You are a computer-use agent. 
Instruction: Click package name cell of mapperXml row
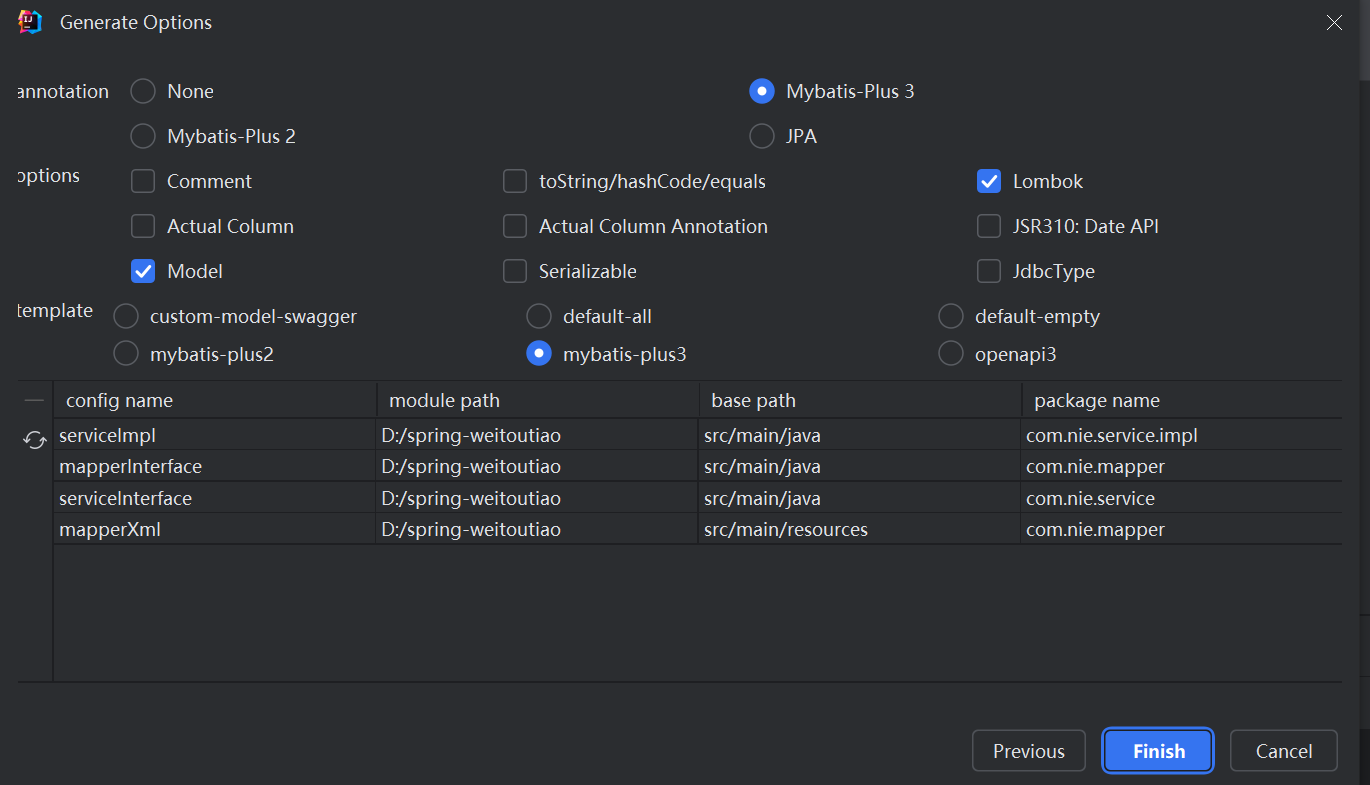click(x=1181, y=529)
